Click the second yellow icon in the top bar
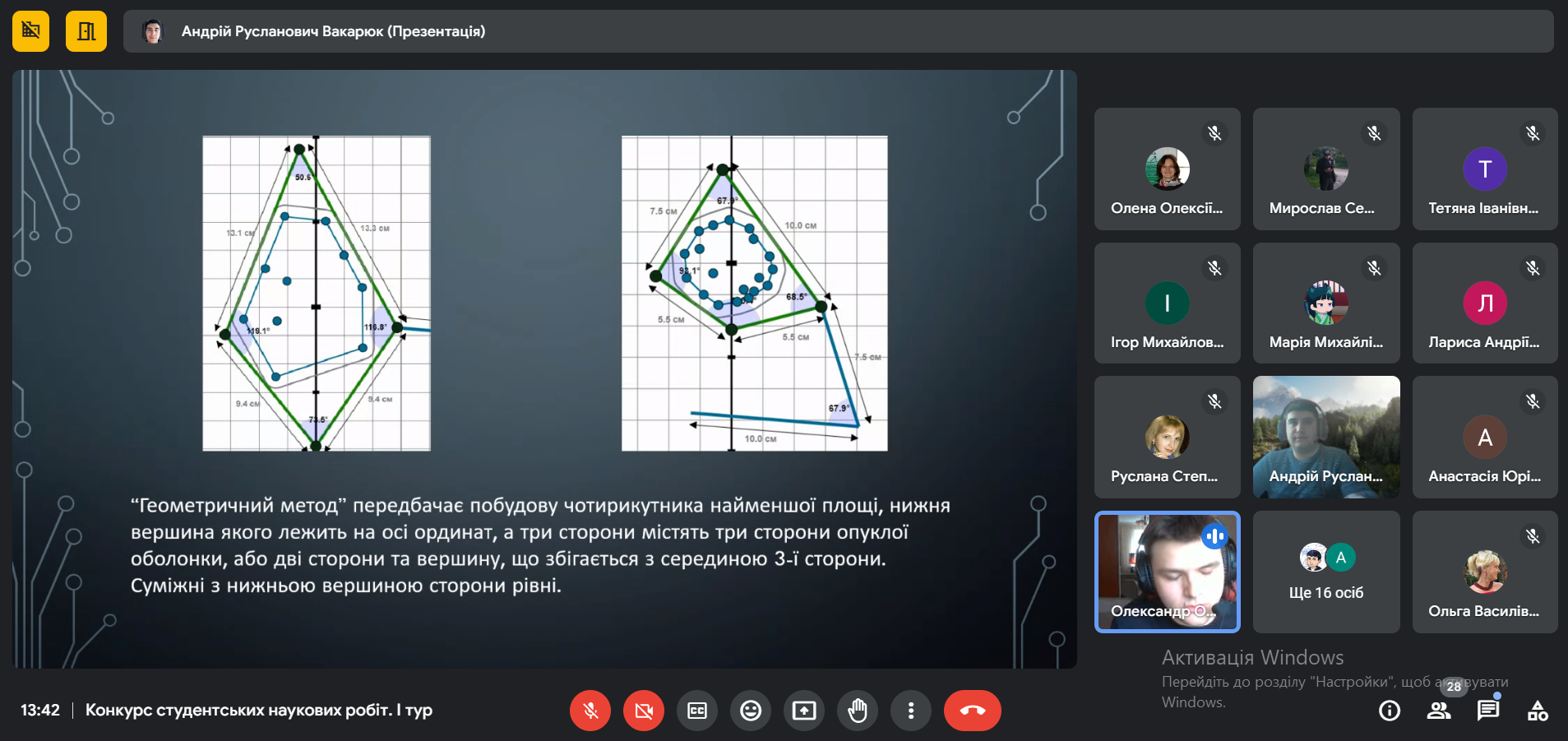1568x741 pixels. 86,31
